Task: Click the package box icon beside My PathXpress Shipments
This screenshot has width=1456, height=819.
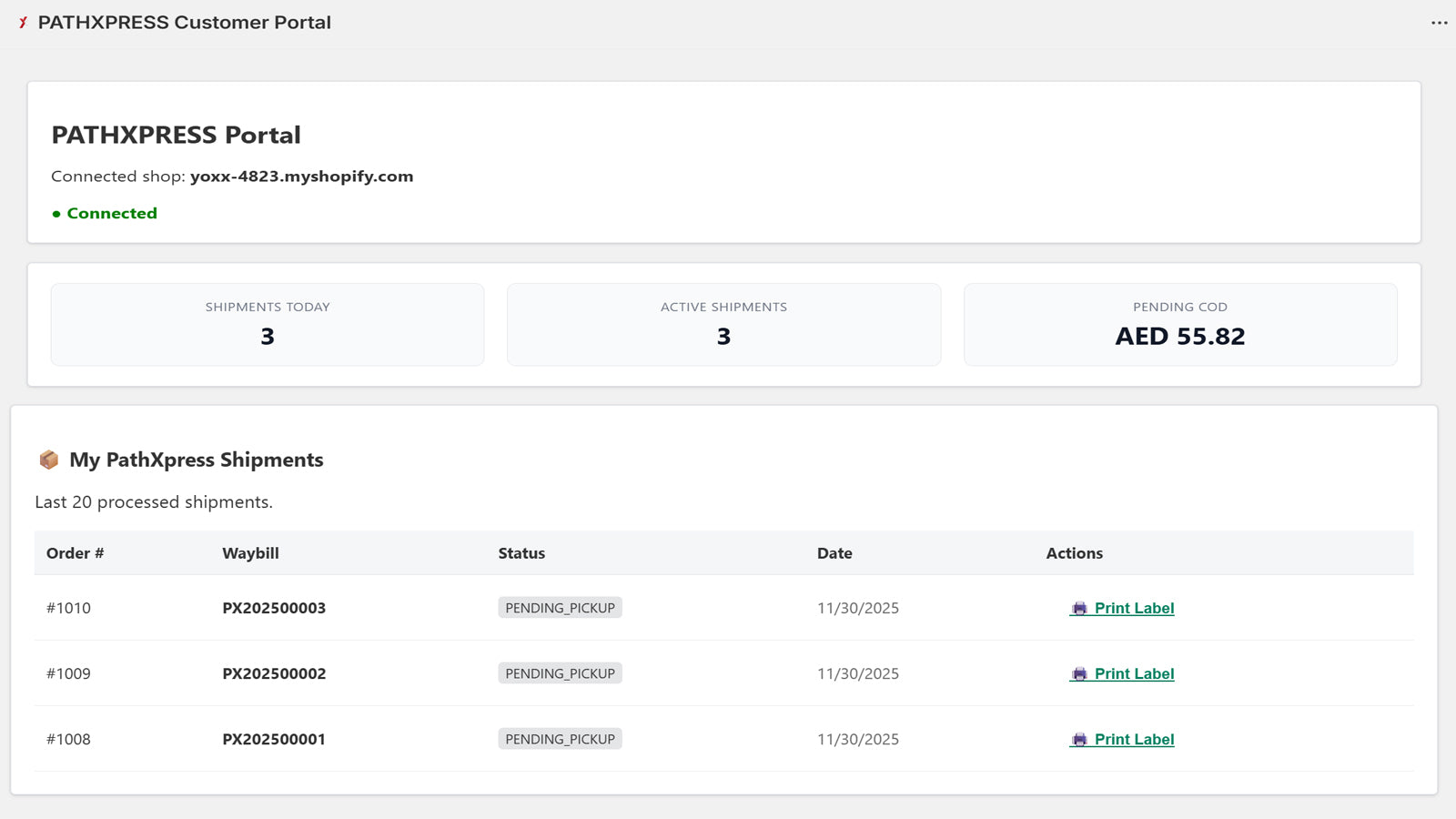Action: [49, 460]
